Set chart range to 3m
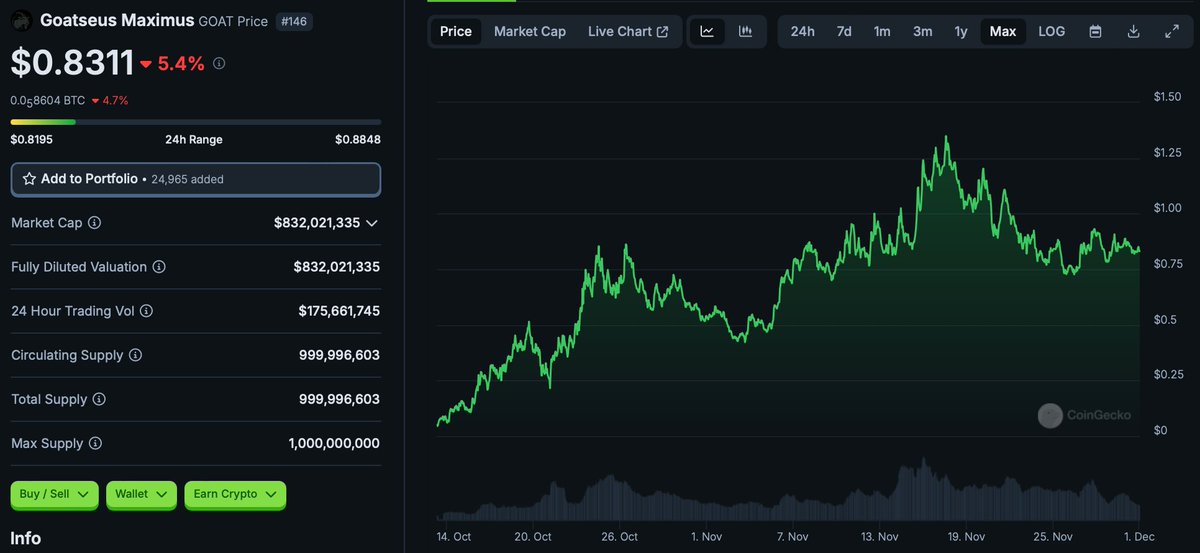The width and height of the screenshot is (1200, 553). (x=922, y=31)
